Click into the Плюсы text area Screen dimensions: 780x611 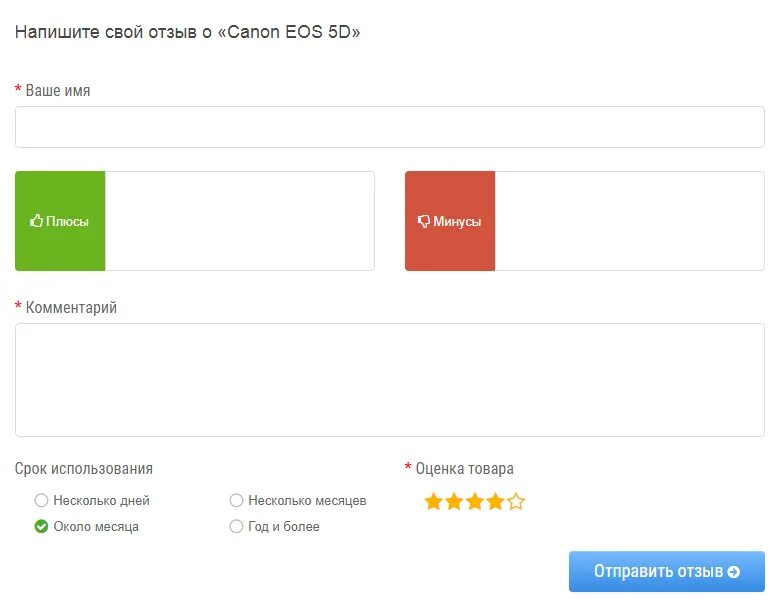[239, 221]
